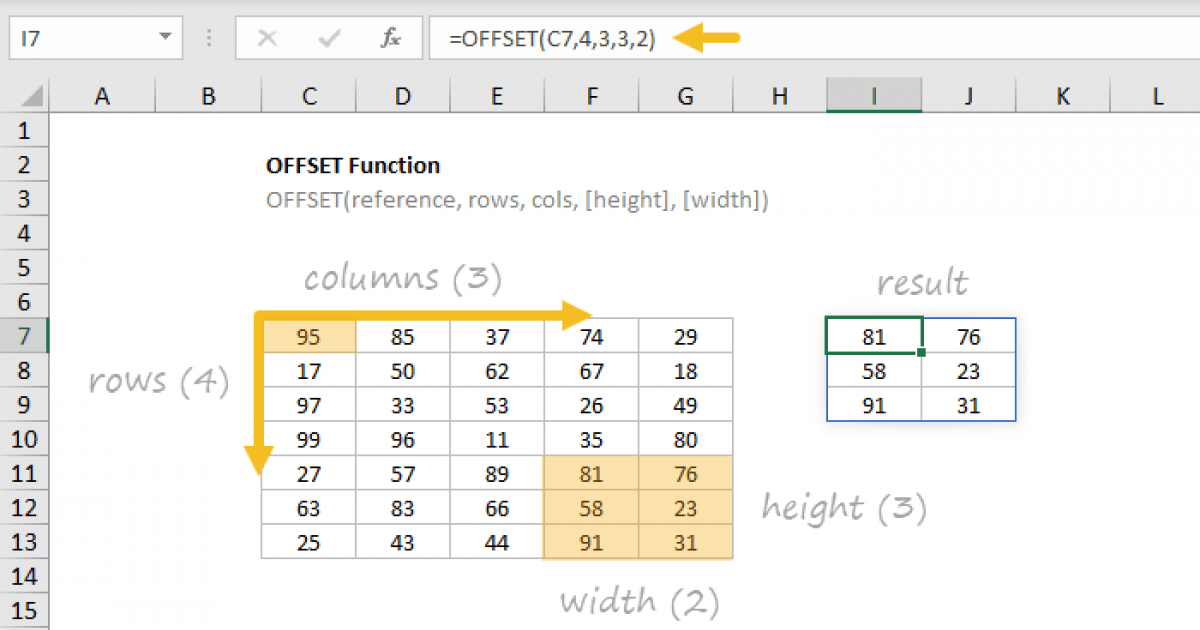Click result cell I7 containing 81
Screen dimensions: 1200x630
click(x=874, y=337)
